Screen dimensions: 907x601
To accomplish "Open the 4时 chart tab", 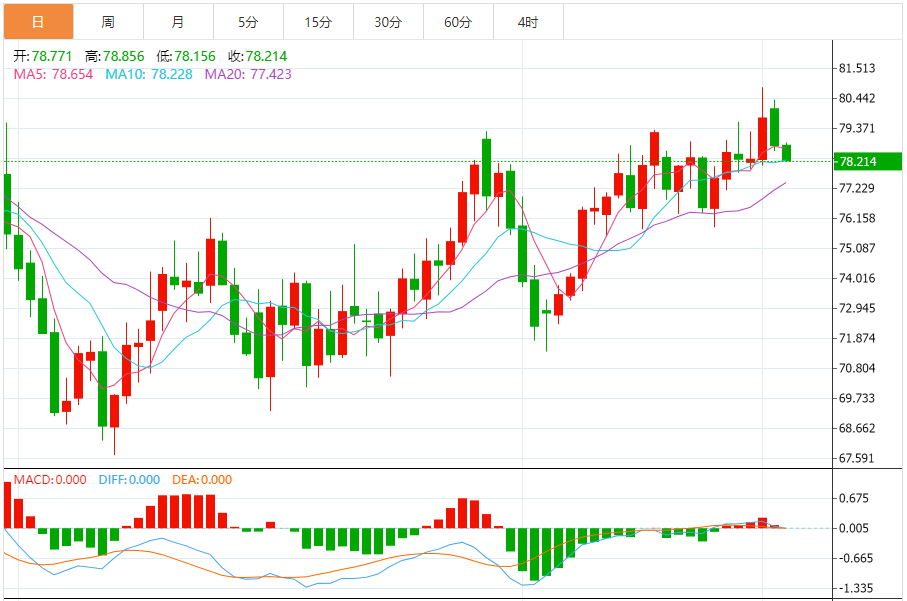I will pyautogui.click(x=529, y=22).
